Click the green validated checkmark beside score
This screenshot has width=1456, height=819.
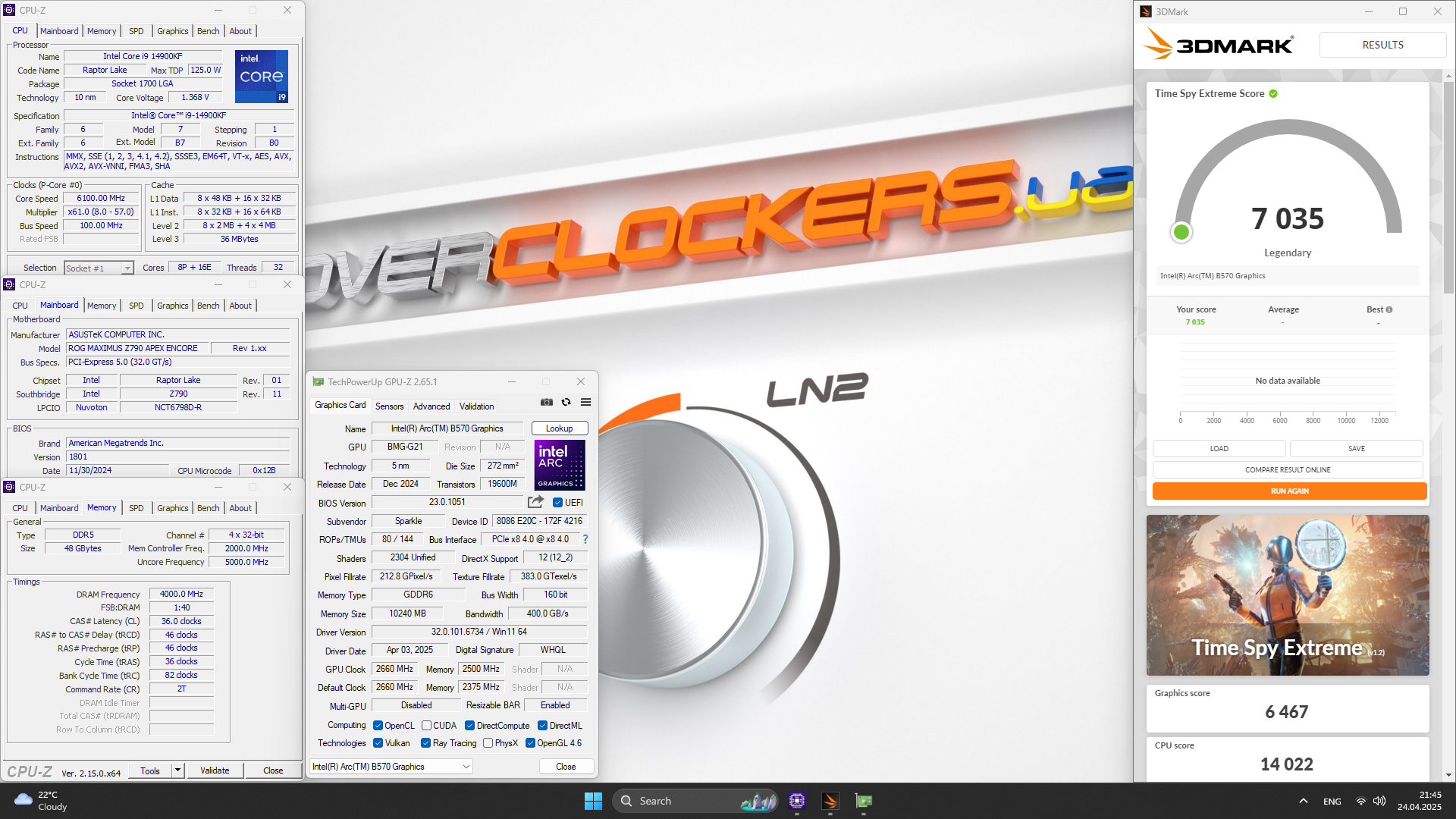tap(1273, 94)
